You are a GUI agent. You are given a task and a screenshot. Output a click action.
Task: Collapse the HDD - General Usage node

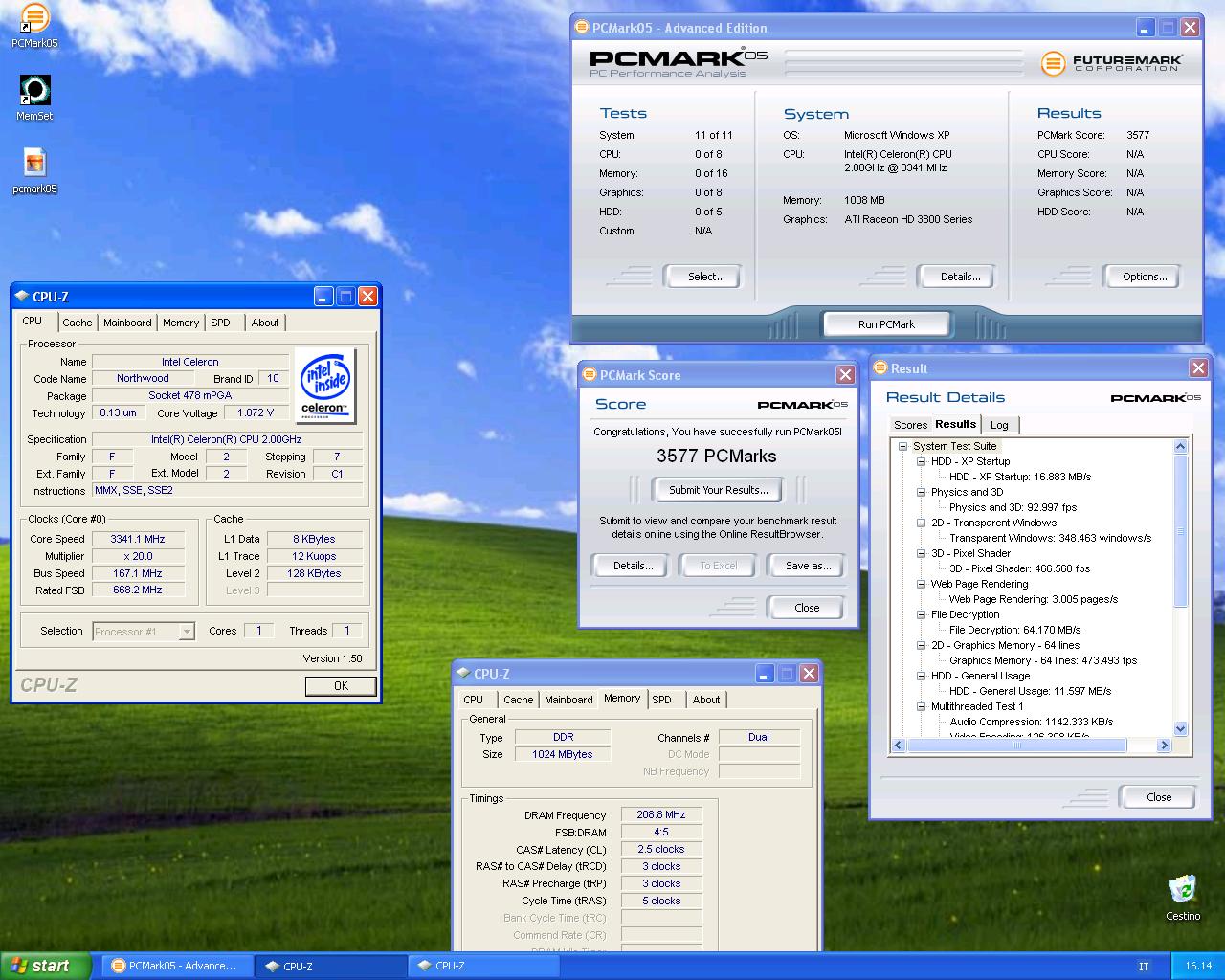tap(921, 676)
